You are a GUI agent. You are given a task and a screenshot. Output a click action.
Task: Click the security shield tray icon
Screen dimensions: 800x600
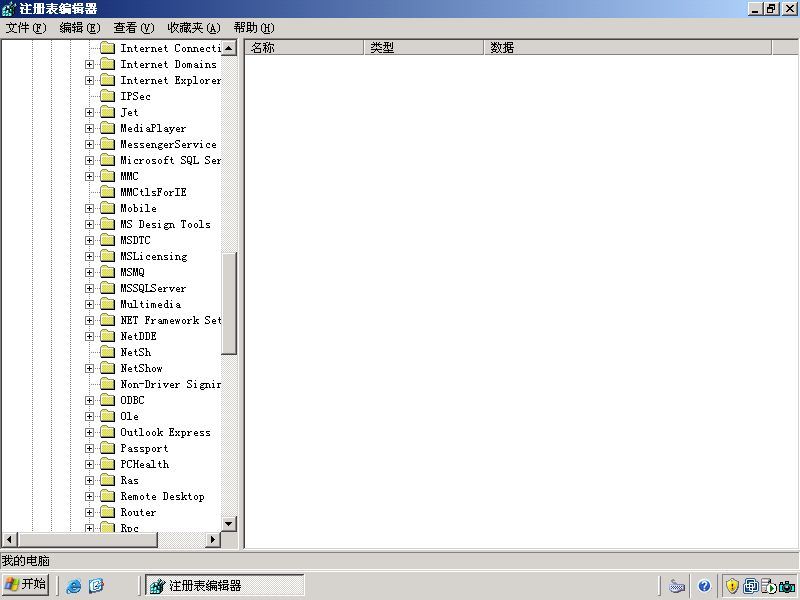(732, 586)
